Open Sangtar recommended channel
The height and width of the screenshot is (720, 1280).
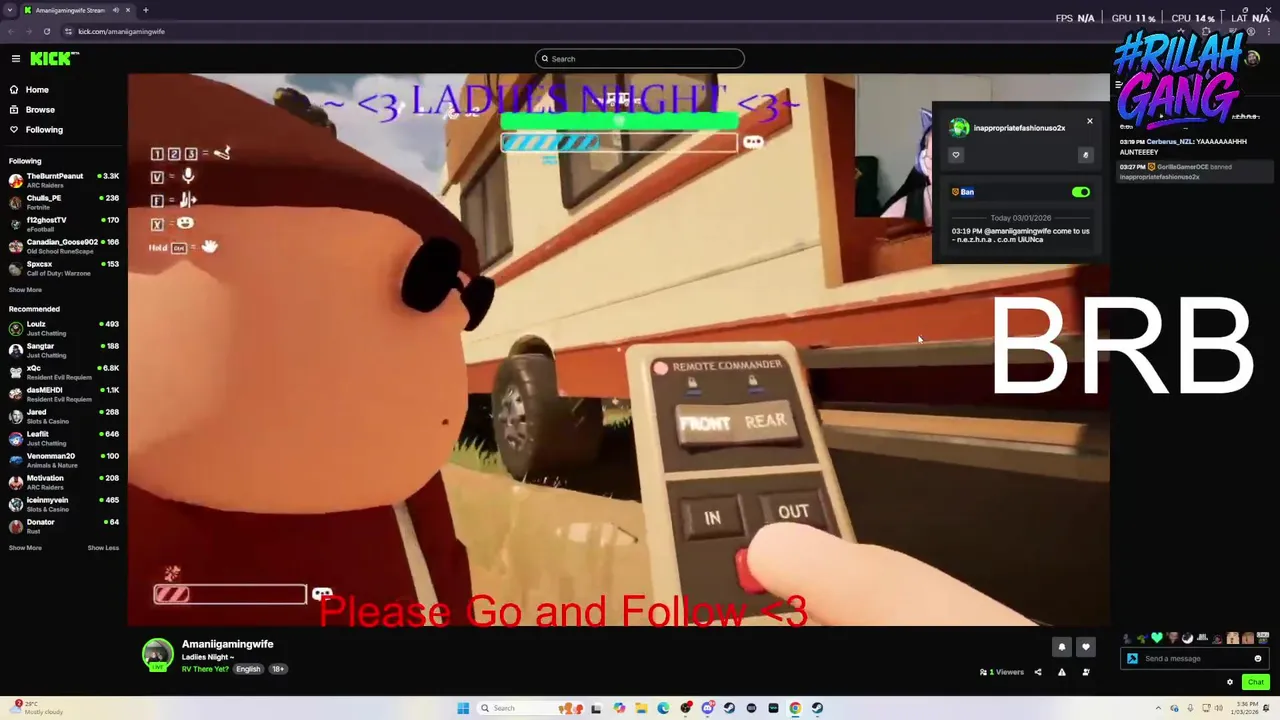64,350
